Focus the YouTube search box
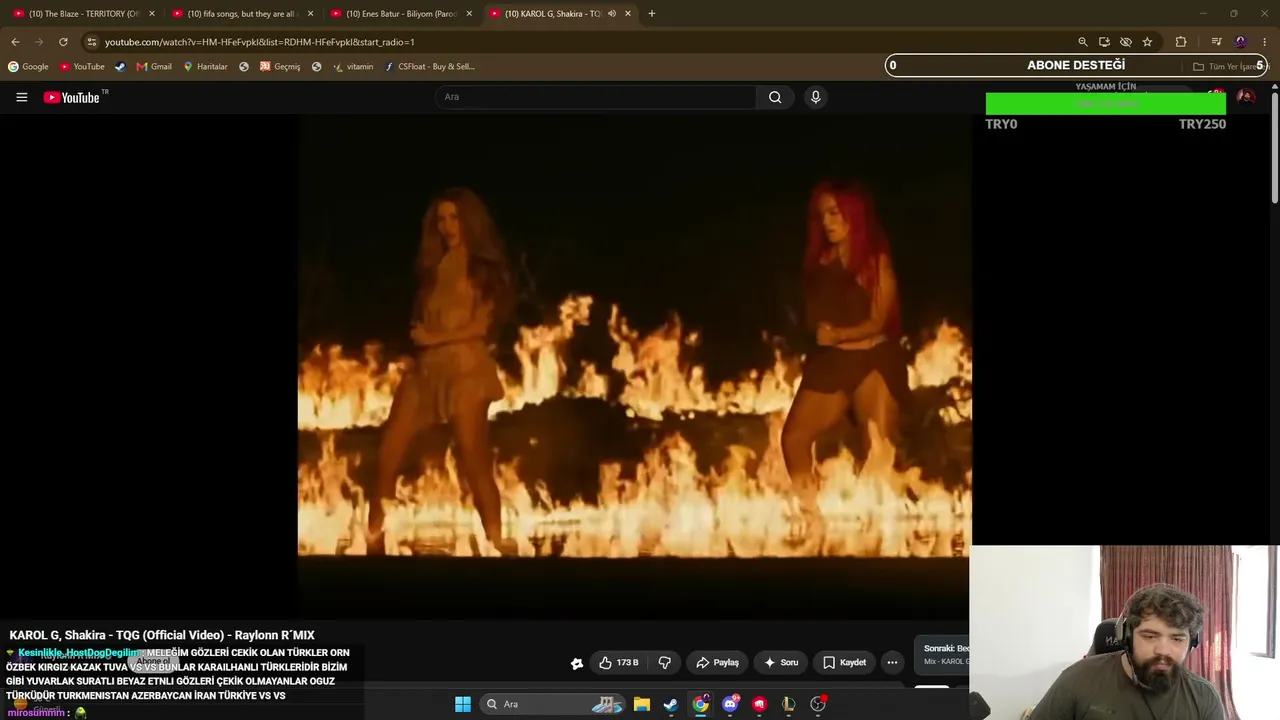 pos(596,97)
